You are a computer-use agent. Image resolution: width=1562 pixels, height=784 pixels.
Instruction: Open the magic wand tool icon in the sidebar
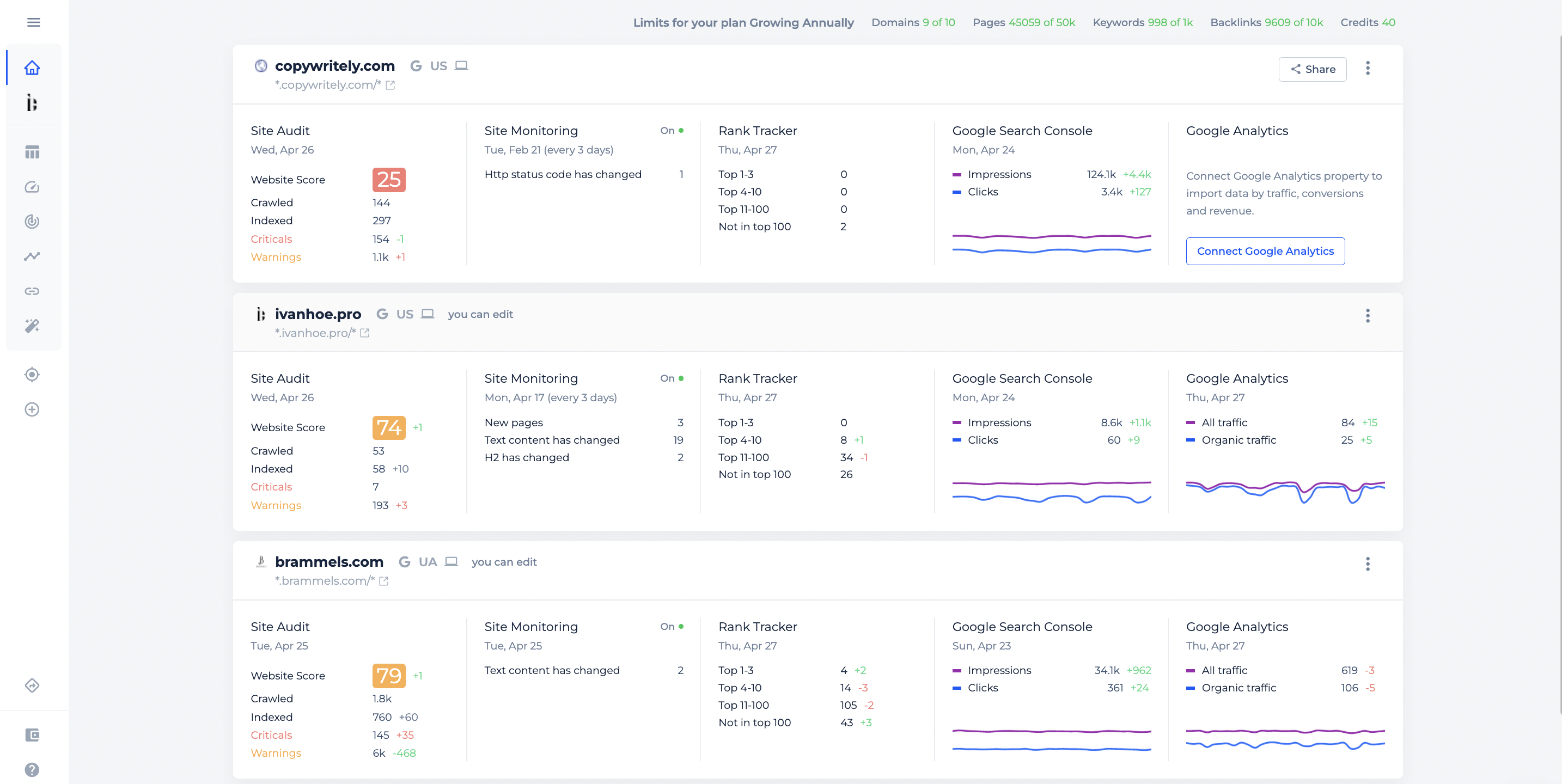(x=32, y=326)
